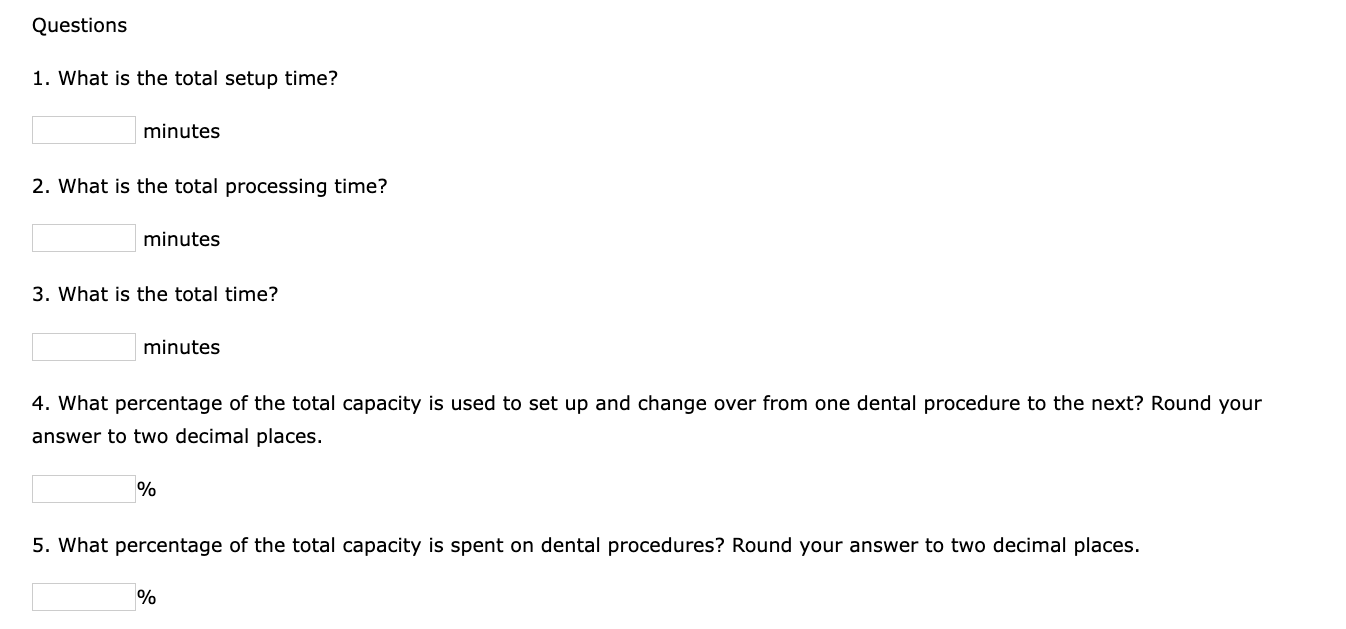Click question 2 about total processing time
This screenshot has width=1346, height=629.
[210, 185]
